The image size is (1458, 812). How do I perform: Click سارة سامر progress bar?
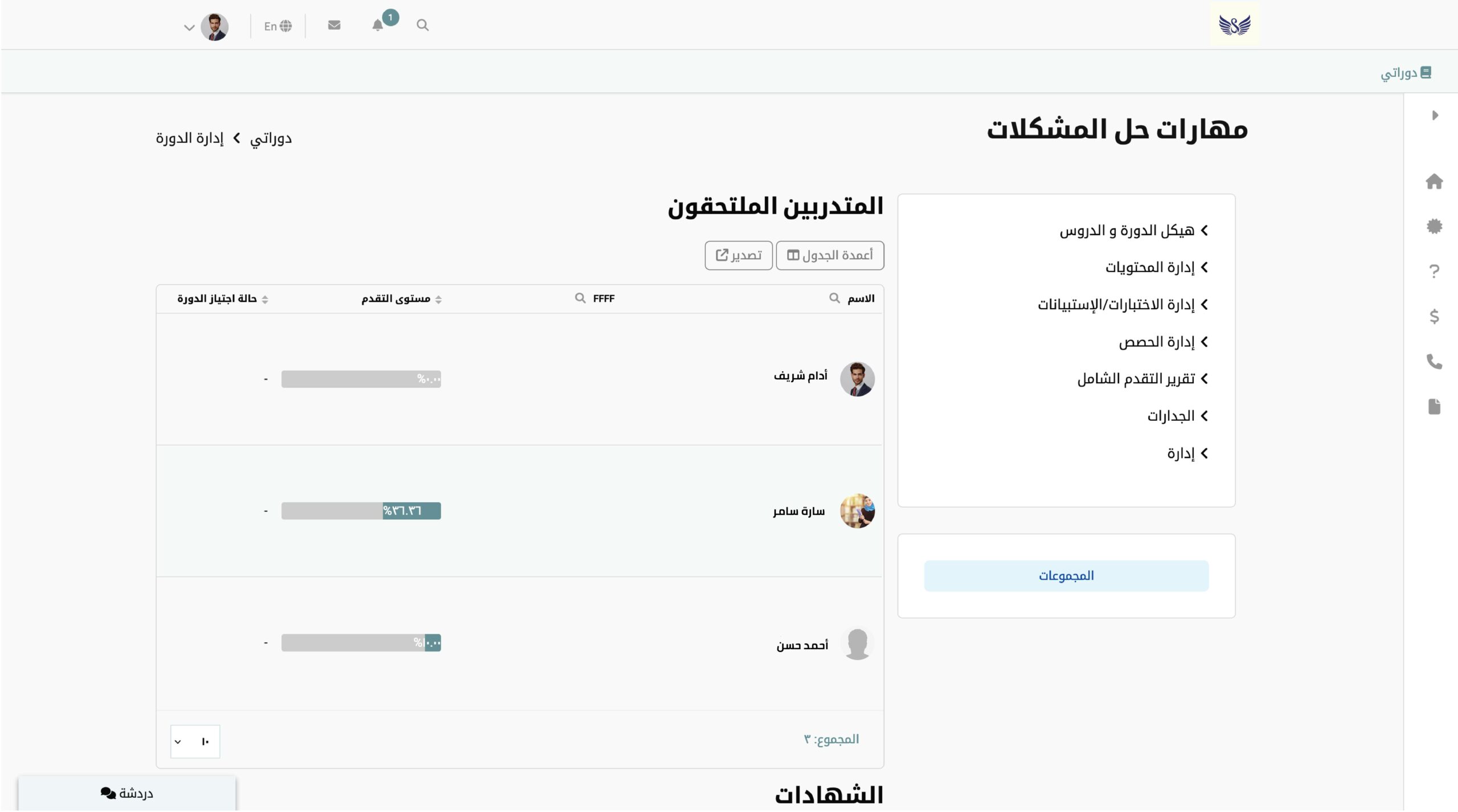coord(361,511)
